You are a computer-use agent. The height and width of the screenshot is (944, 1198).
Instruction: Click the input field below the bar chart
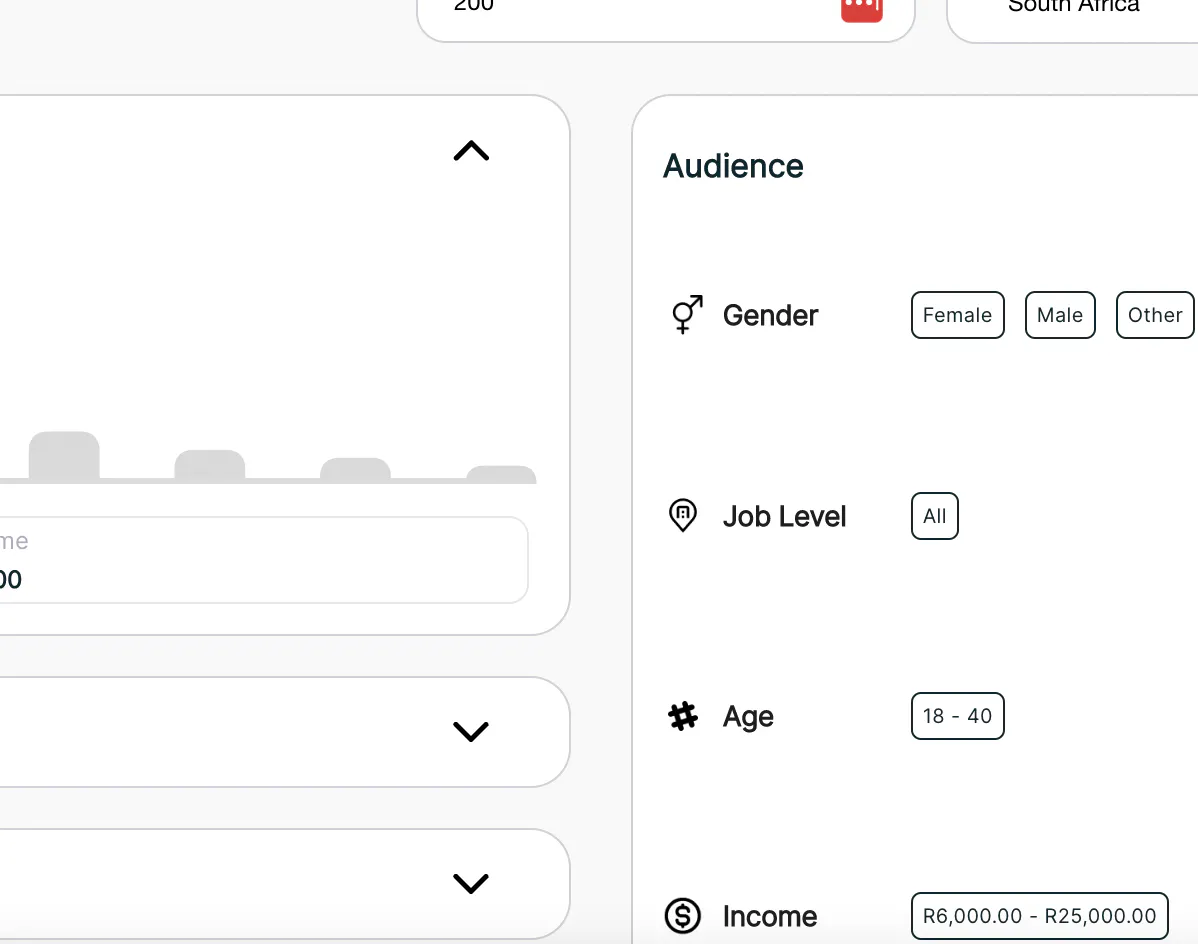260,560
